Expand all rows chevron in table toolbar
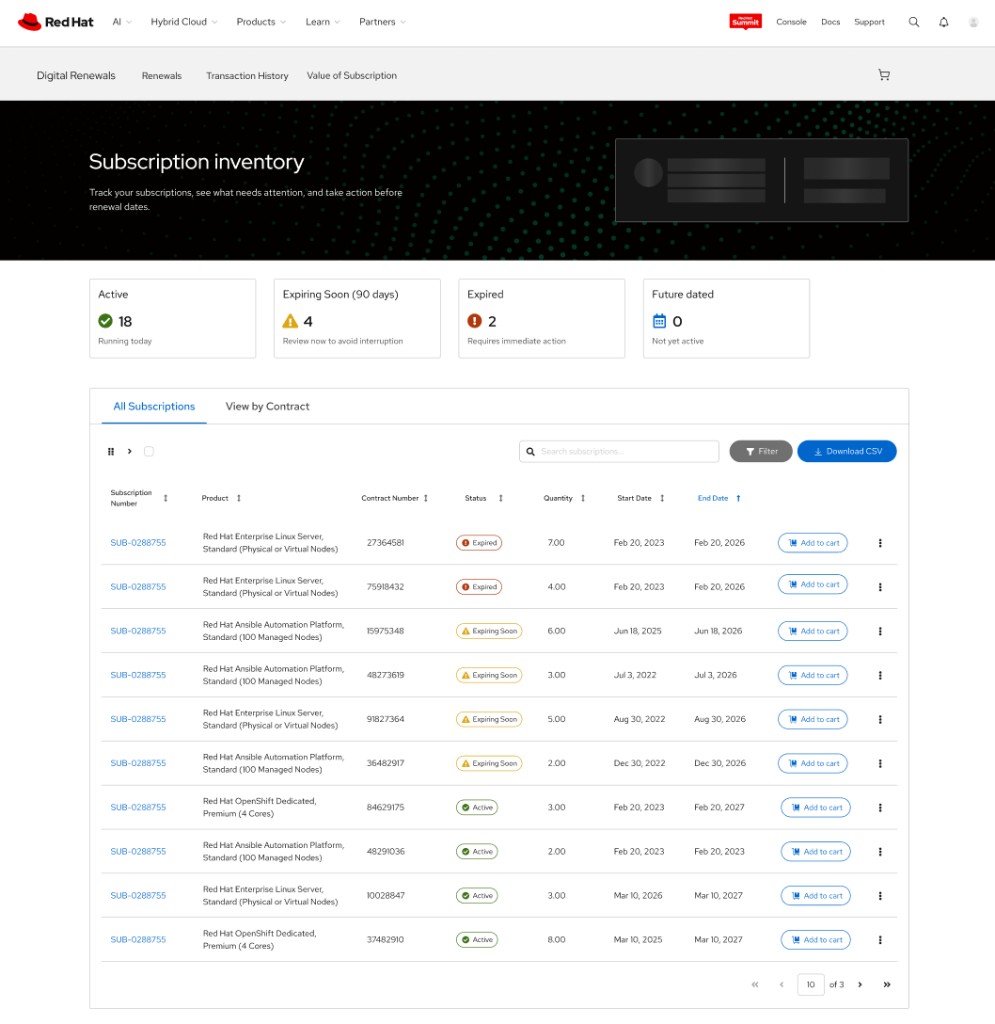This screenshot has height=1024, width=995. point(130,451)
